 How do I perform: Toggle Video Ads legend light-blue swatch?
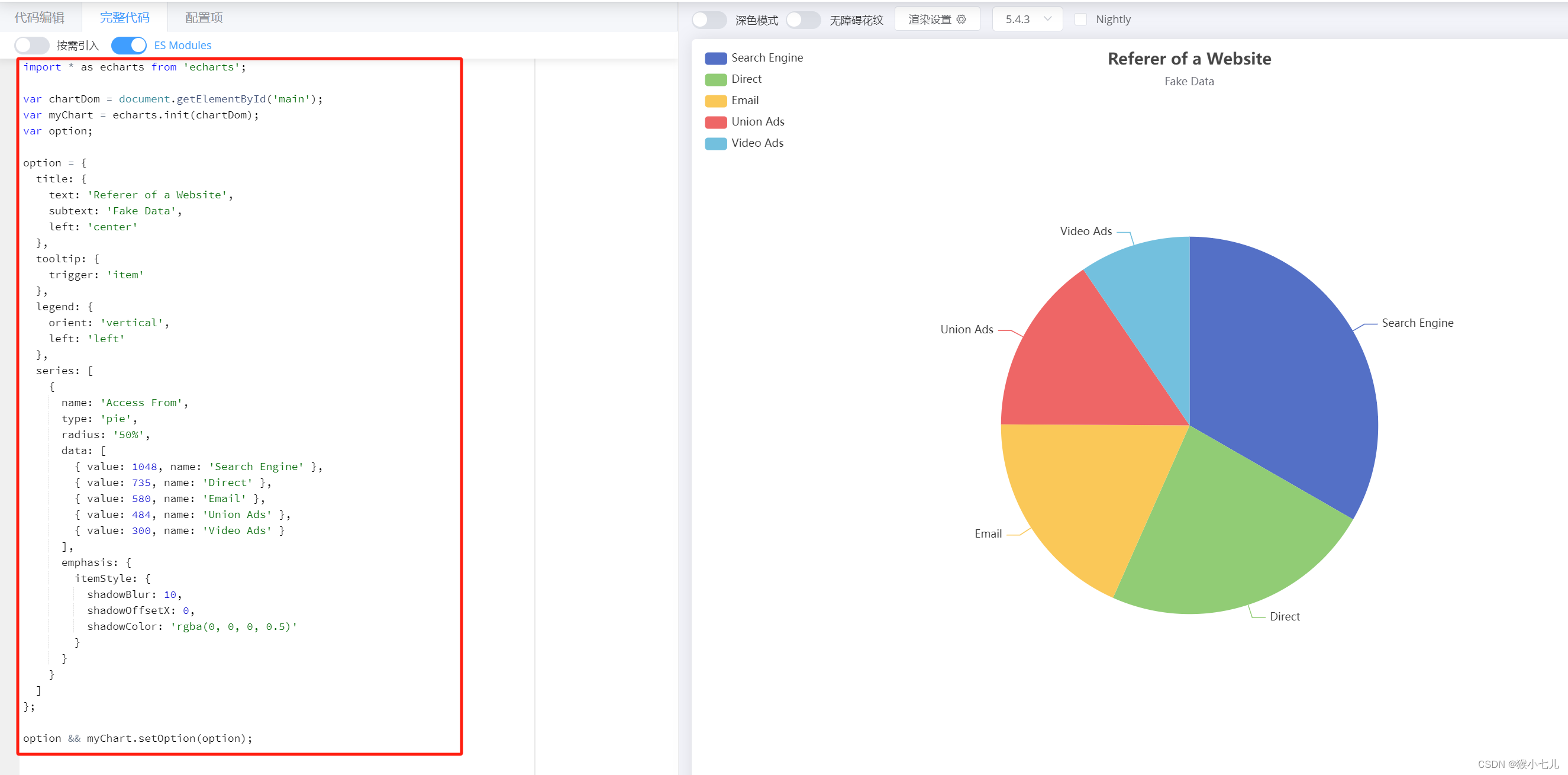click(716, 144)
